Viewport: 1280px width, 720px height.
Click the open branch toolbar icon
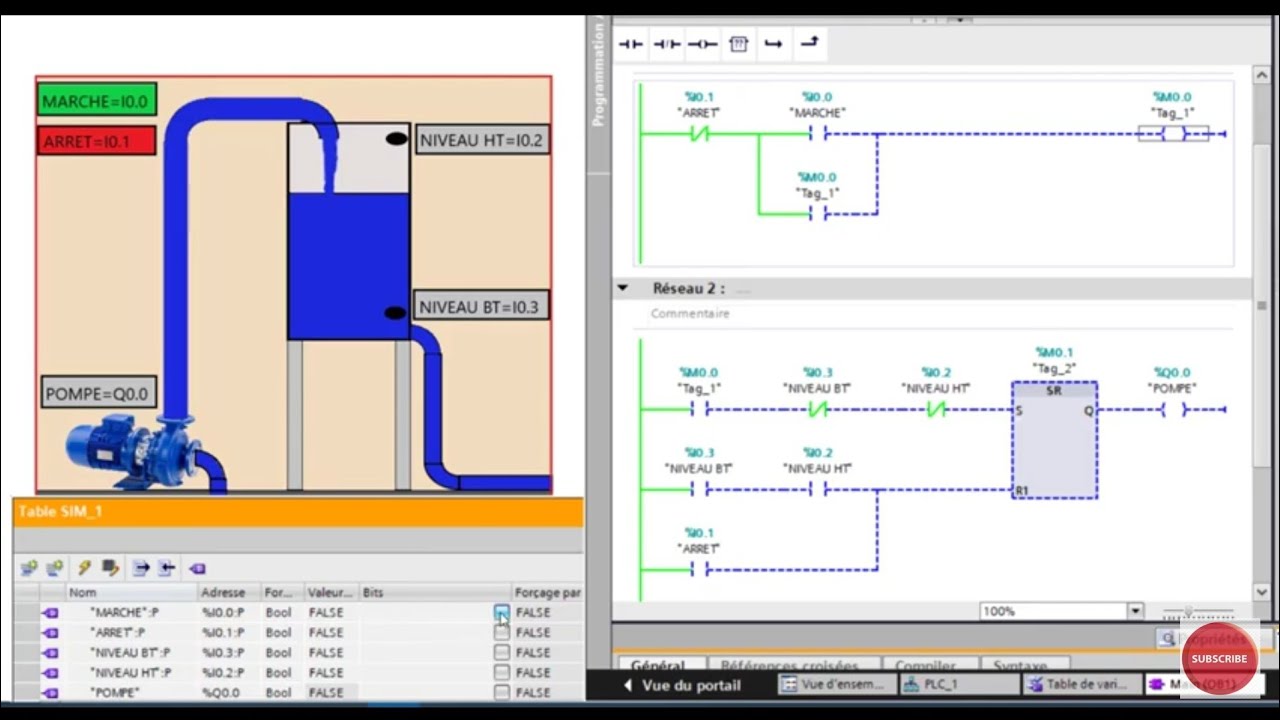pyautogui.click(x=773, y=44)
